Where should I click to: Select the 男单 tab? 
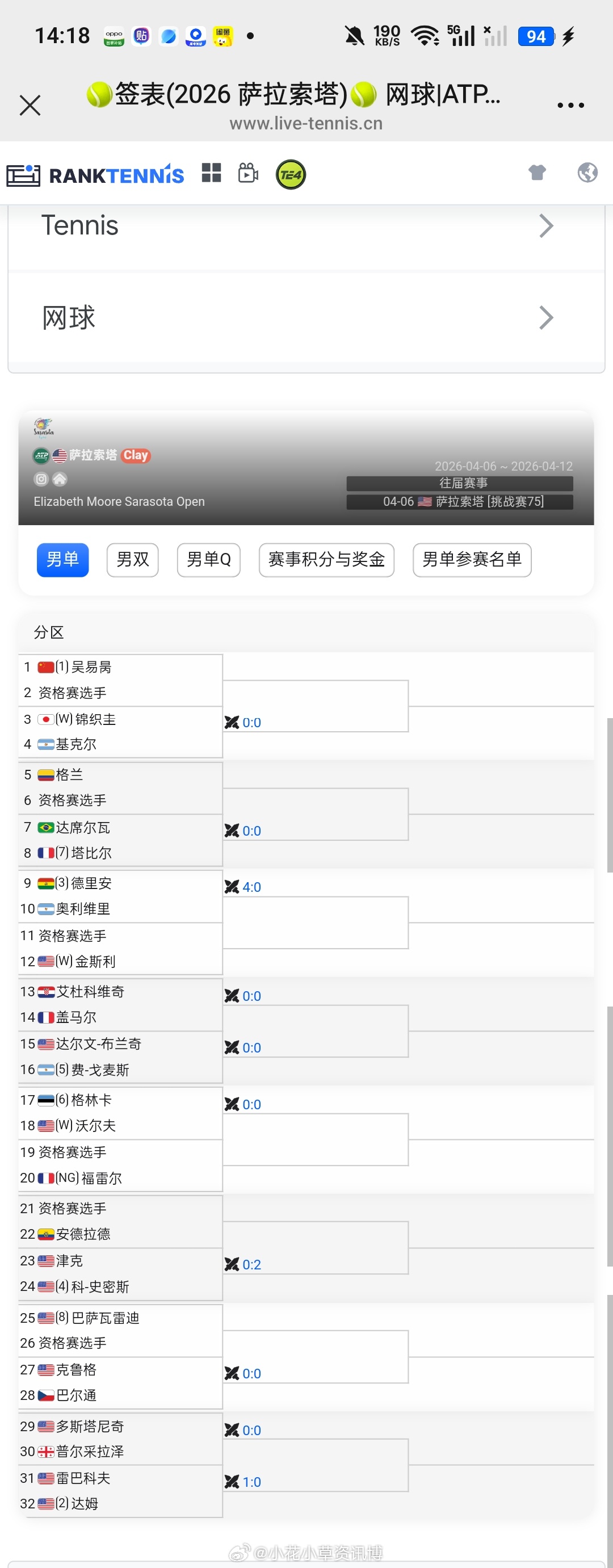tap(62, 559)
